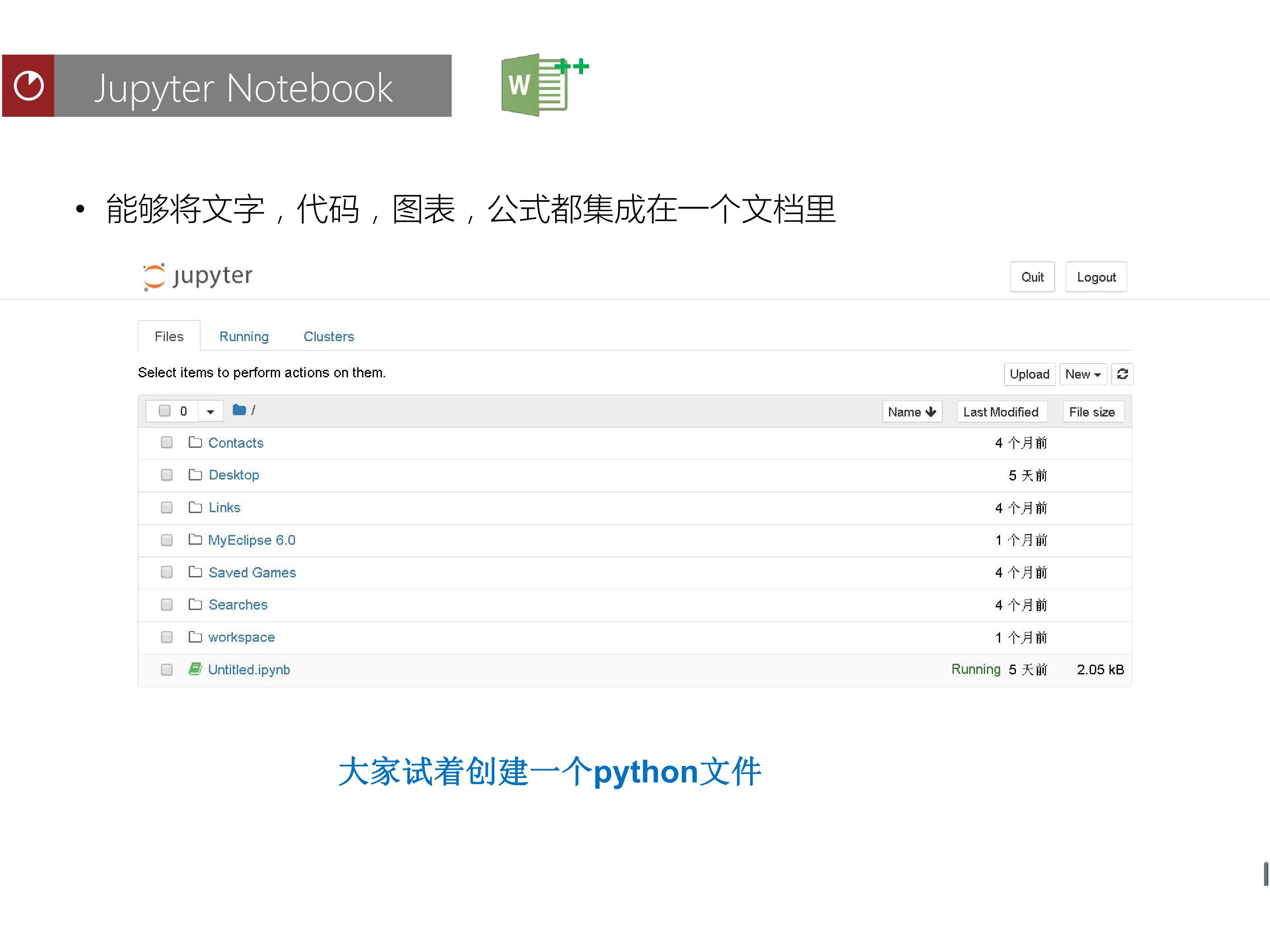The width and height of the screenshot is (1270, 952).
Task: Click the green notebook icon for Untitled.ipynb
Action: [195, 669]
